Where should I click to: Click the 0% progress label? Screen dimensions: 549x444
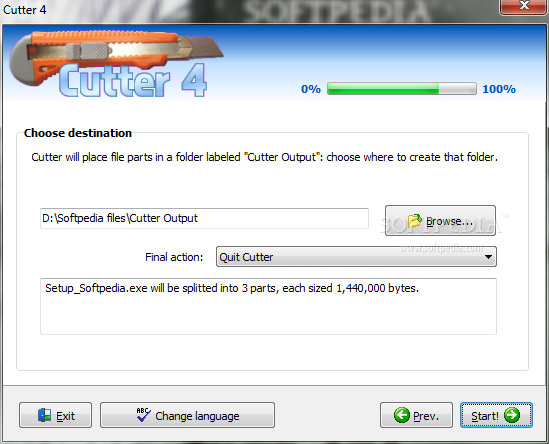pos(311,89)
